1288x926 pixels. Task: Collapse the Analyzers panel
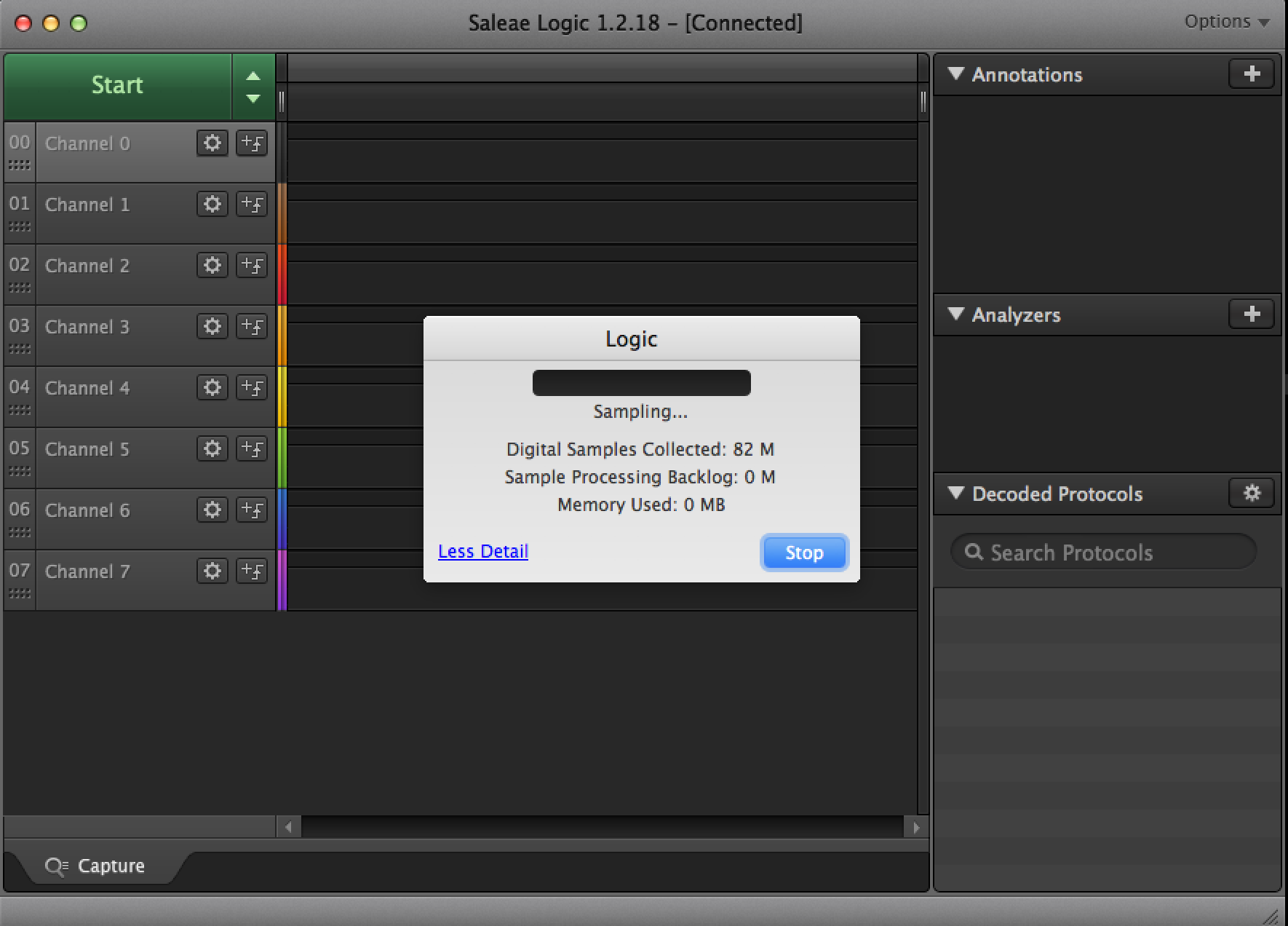pyautogui.click(x=956, y=314)
